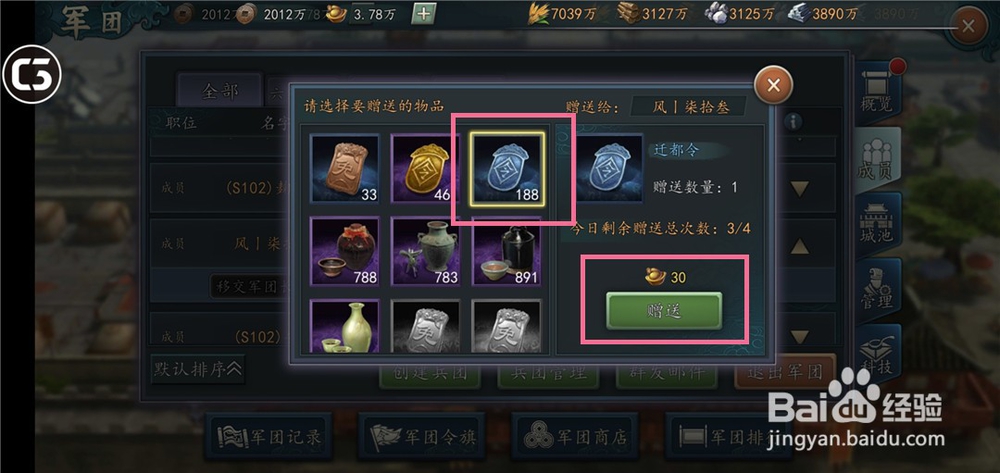The height and width of the screenshot is (473, 1000).
Task: Click the green 赠送 gift button
Action: [x=664, y=310]
